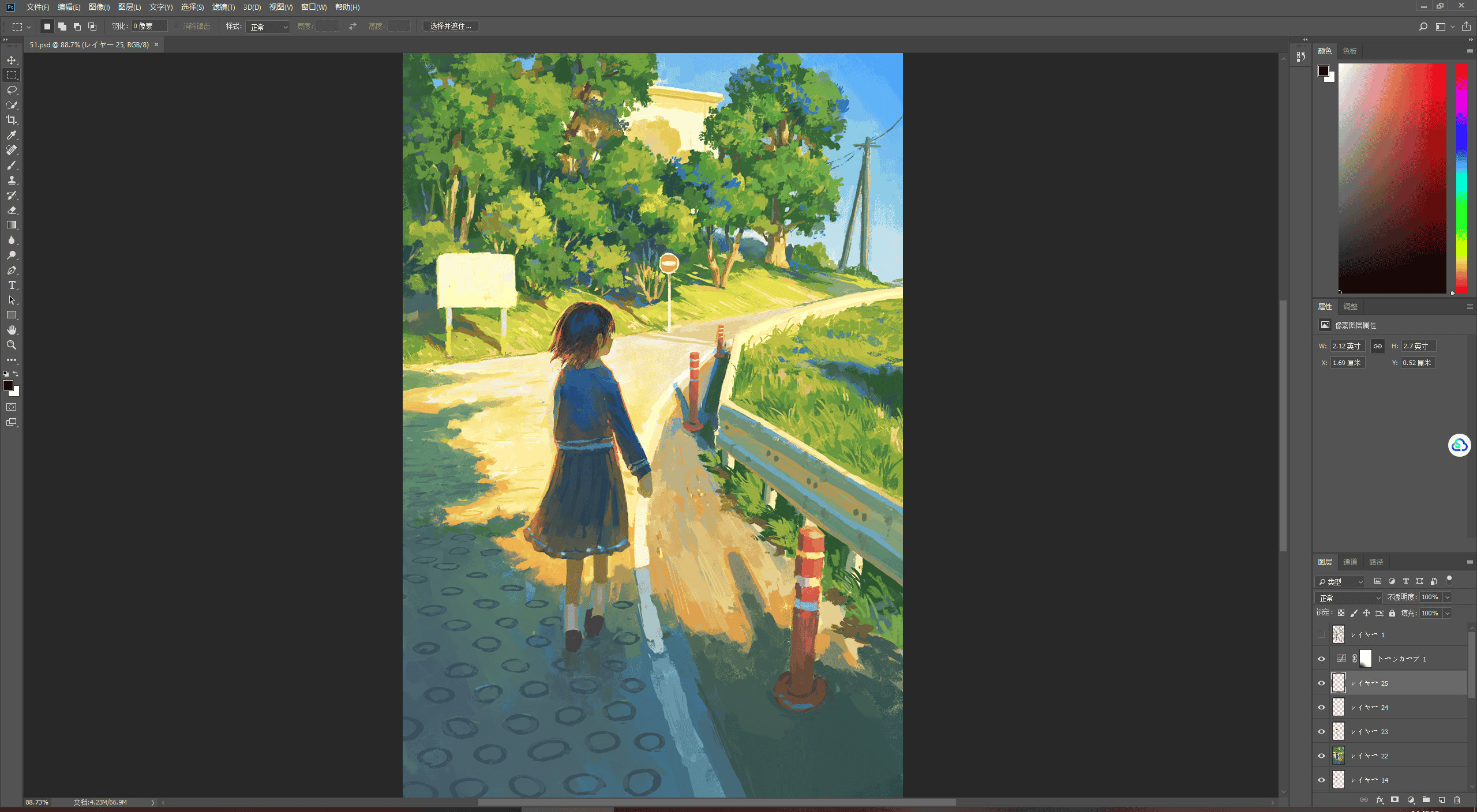
Task: Select the Eyedropper tool
Action: (x=12, y=135)
